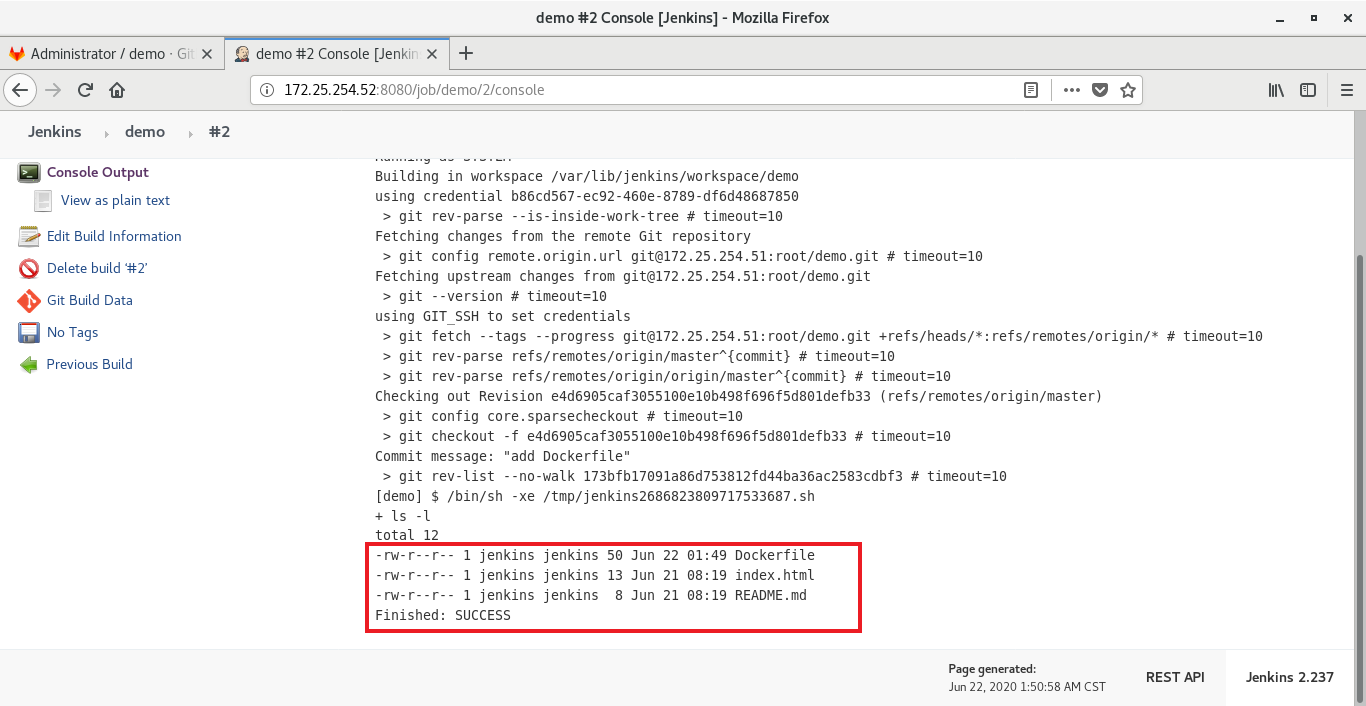
Task: Open Edit Build Information
Action: 114,236
